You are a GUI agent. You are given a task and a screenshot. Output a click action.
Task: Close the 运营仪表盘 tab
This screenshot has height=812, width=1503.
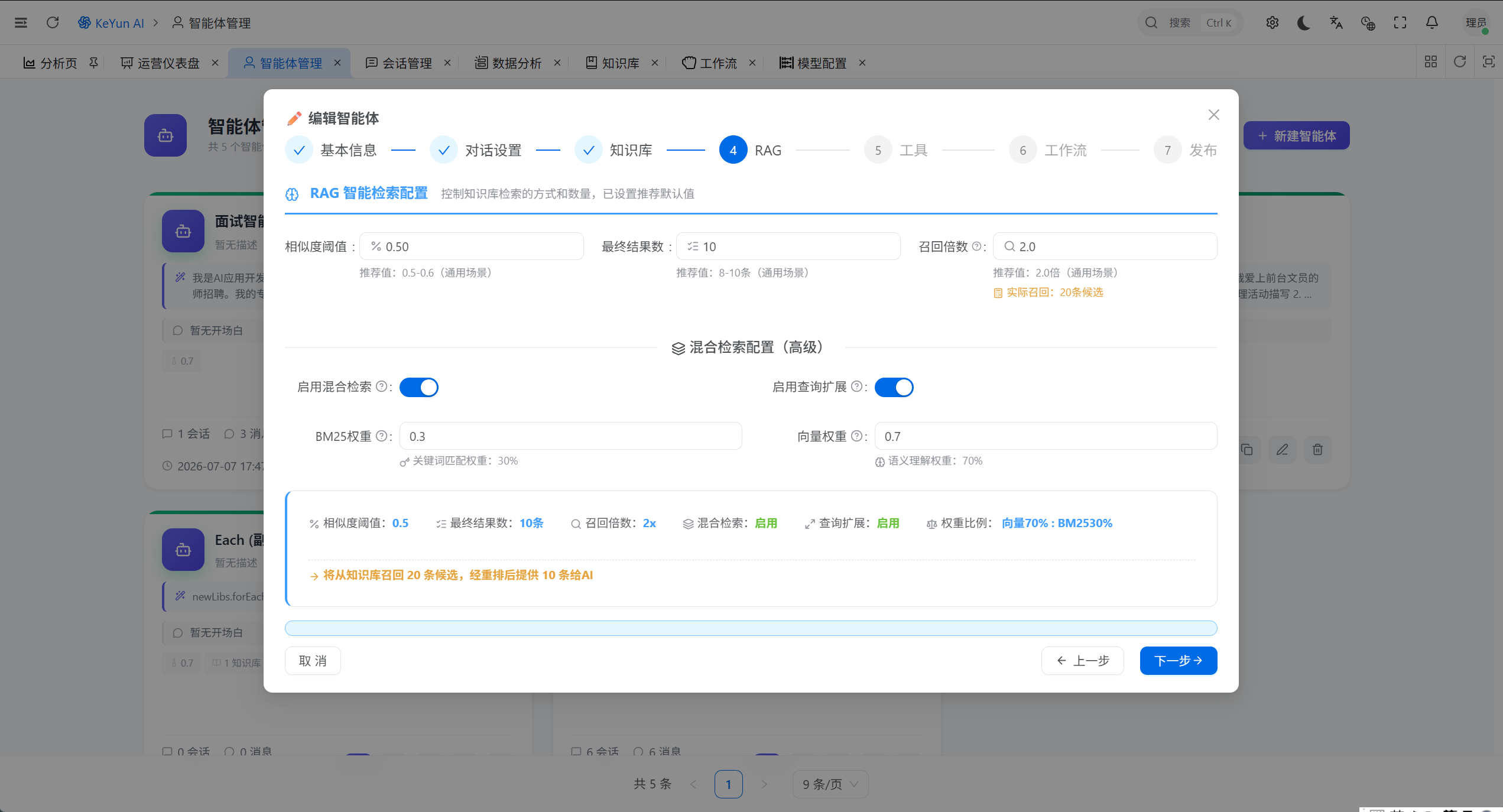(x=215, y=63)
